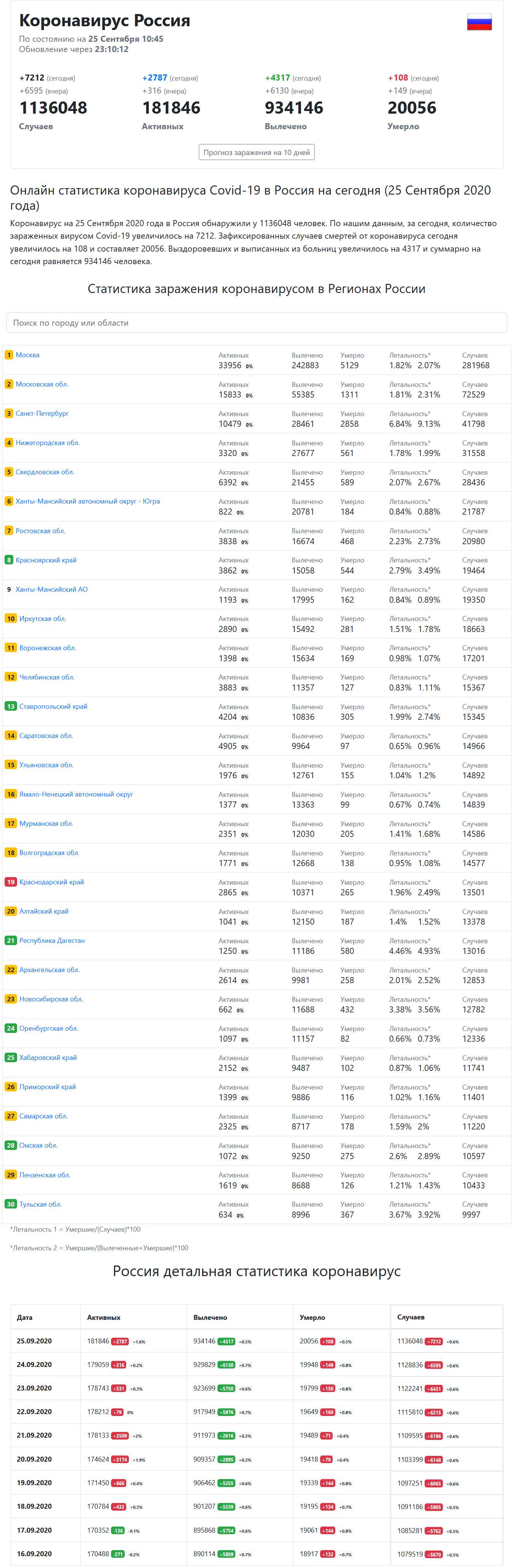Click the green rank 30 badge
Screen dimensions: 514x1568
[x=10, y=1204]
